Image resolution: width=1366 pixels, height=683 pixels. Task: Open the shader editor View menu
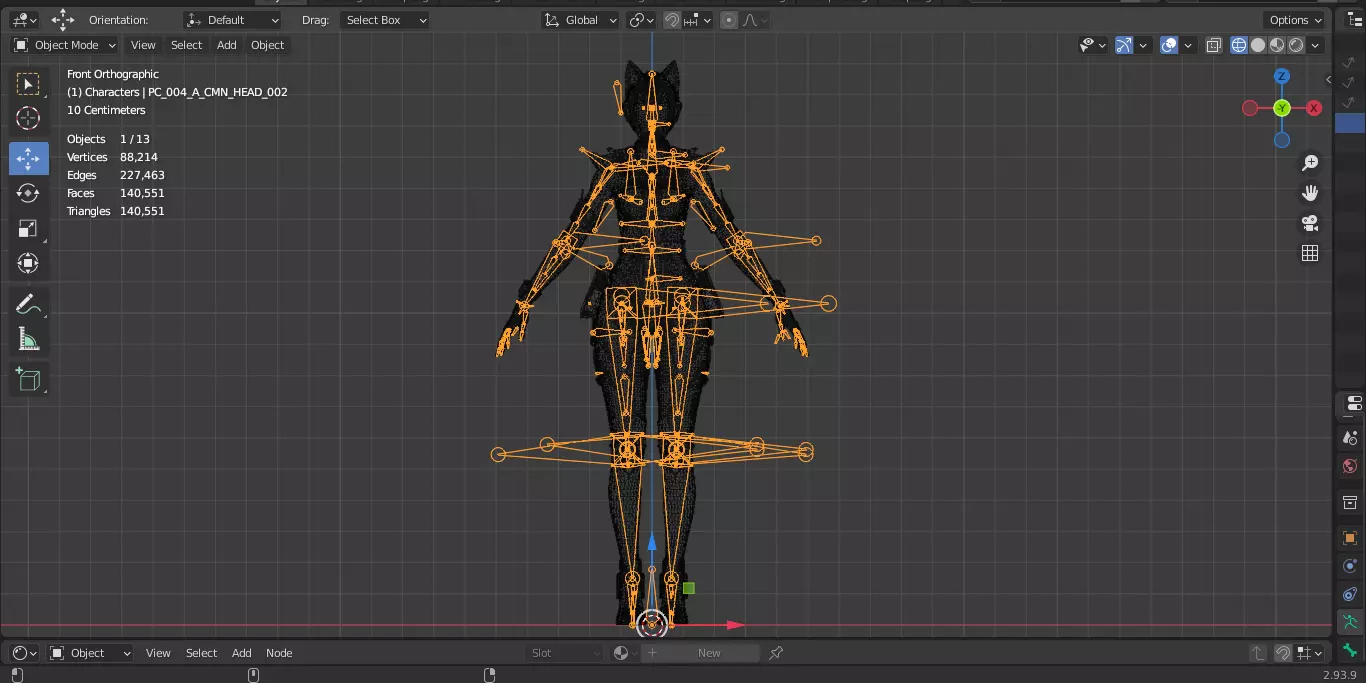[x=158, y=653]
